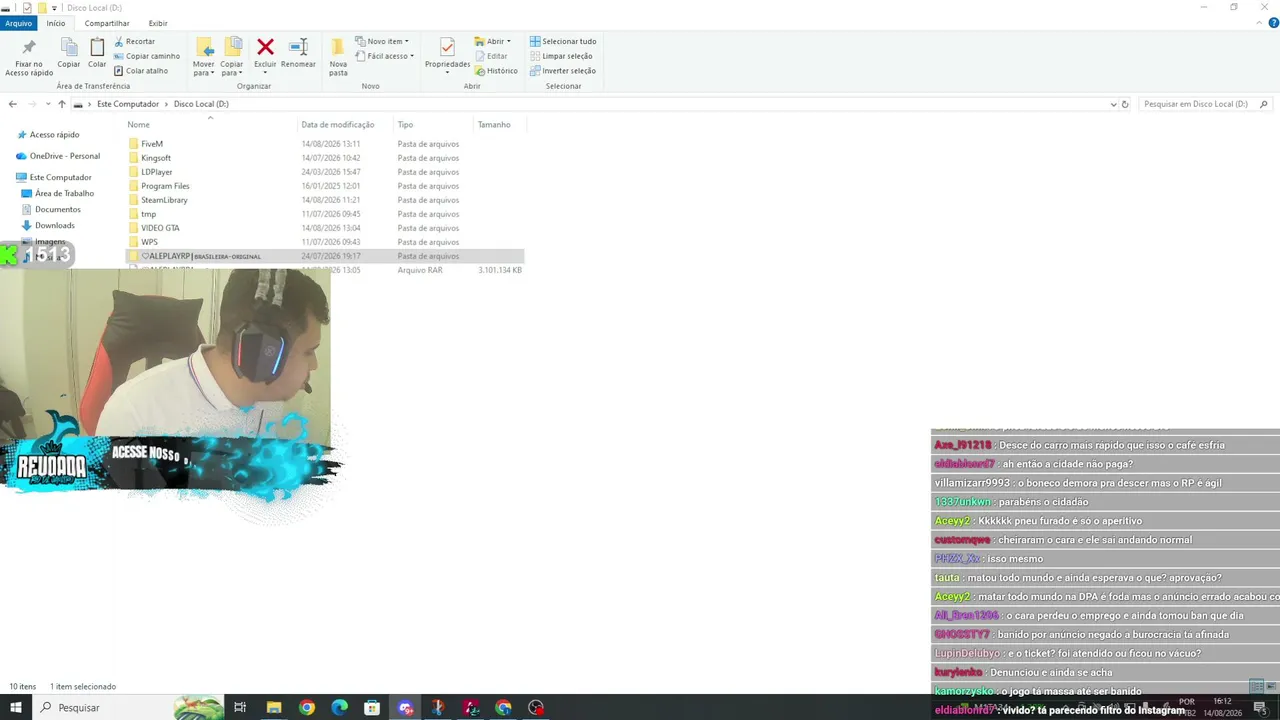Switch to the Exibir ribbon tab

158,23
